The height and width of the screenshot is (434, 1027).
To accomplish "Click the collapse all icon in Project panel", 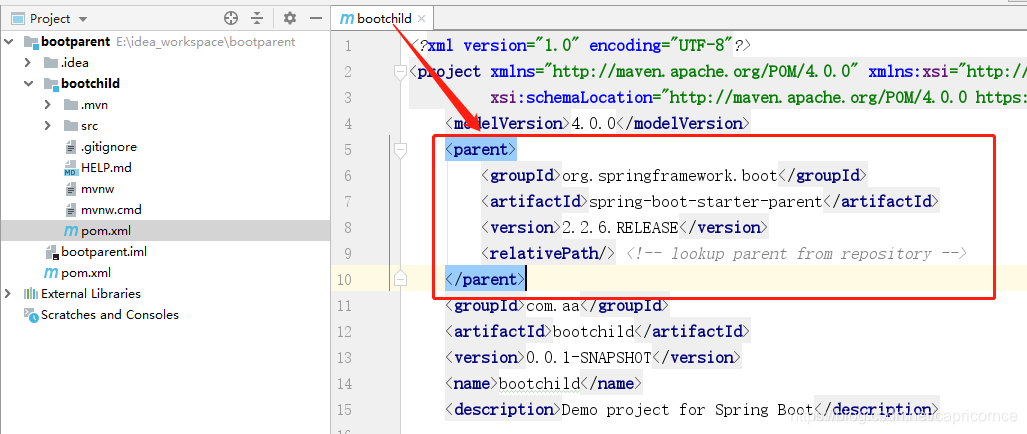I will click(x=257, y=18).
